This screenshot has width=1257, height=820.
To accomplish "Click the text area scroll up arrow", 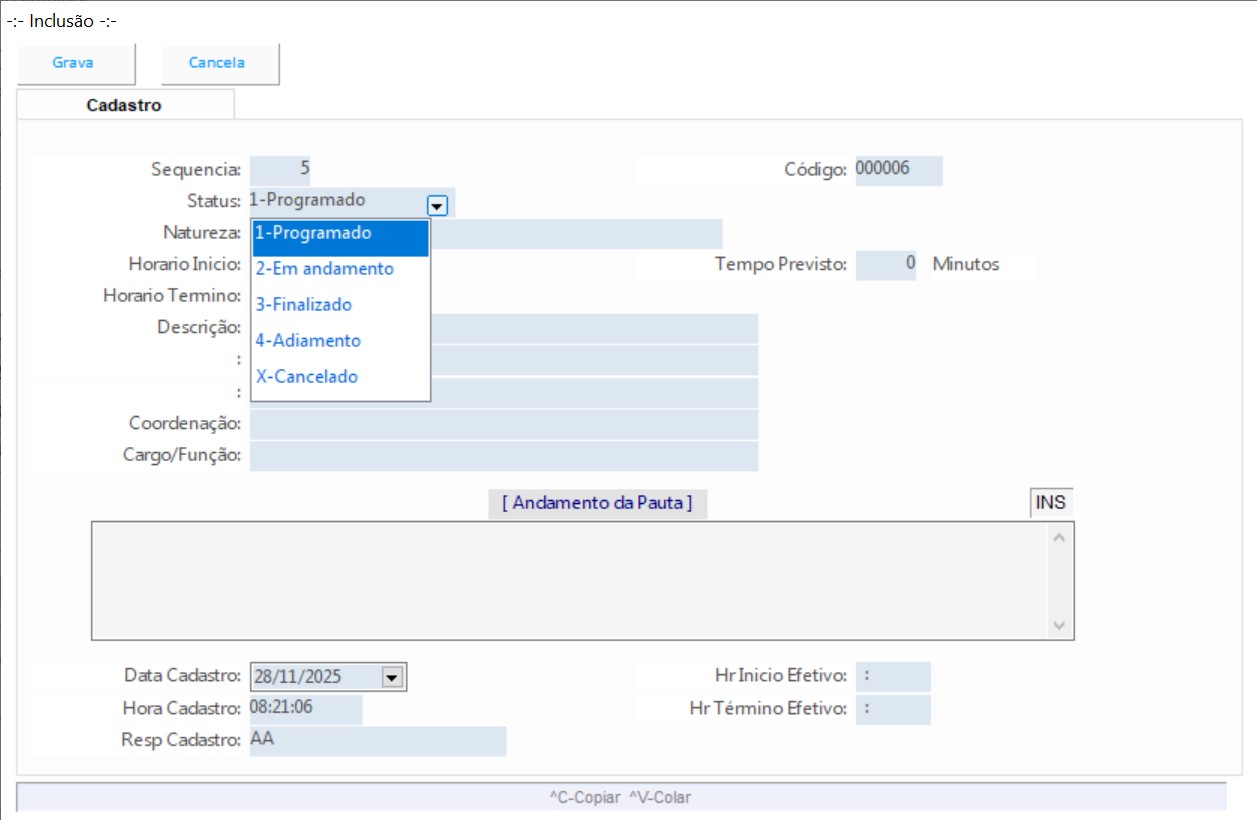I will [1059, 537].
